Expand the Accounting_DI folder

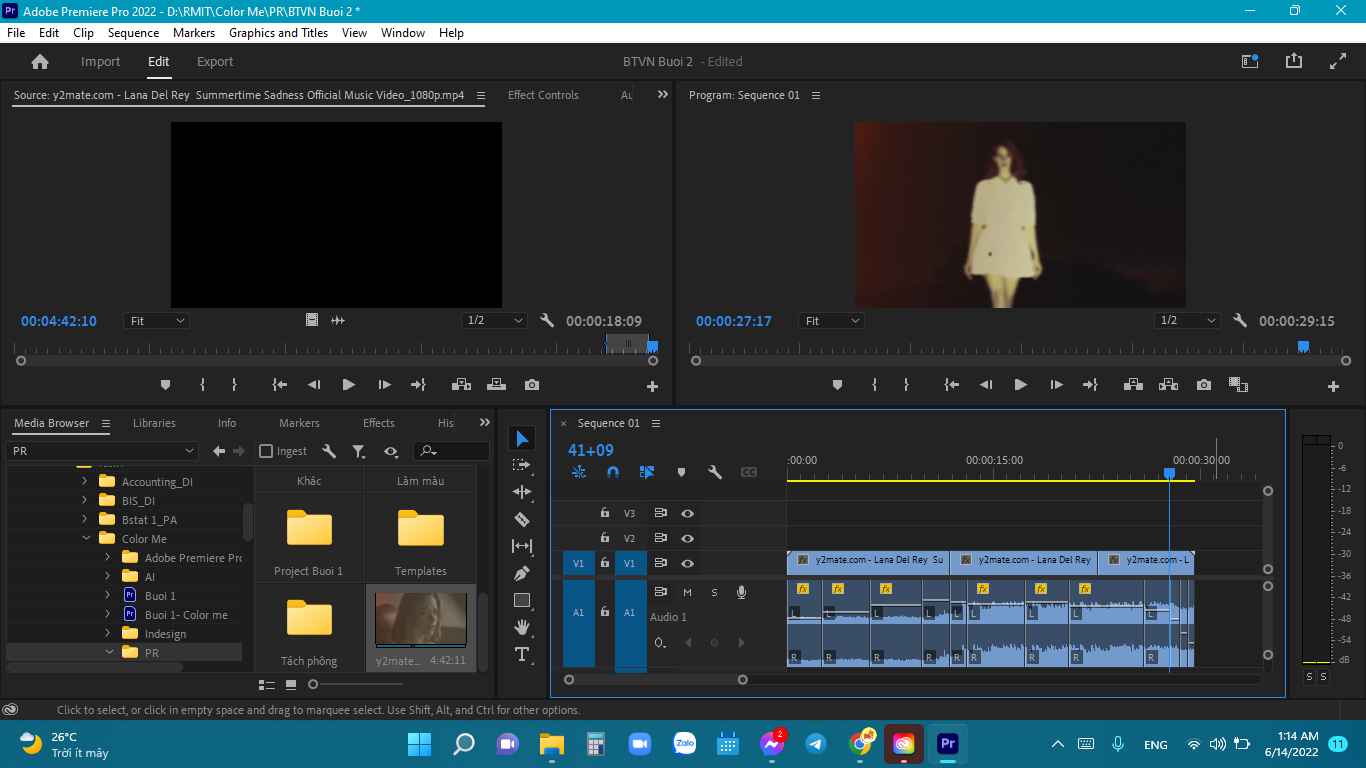coord(85,482)
